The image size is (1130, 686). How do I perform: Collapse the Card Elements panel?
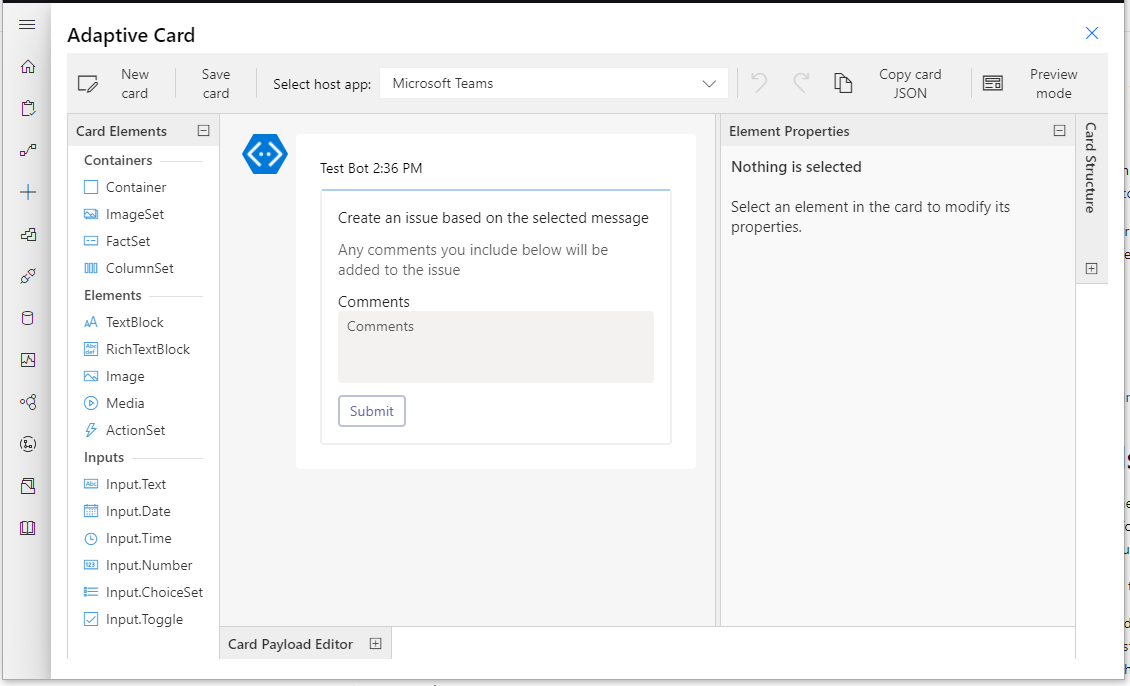click(x=203, y=130)
